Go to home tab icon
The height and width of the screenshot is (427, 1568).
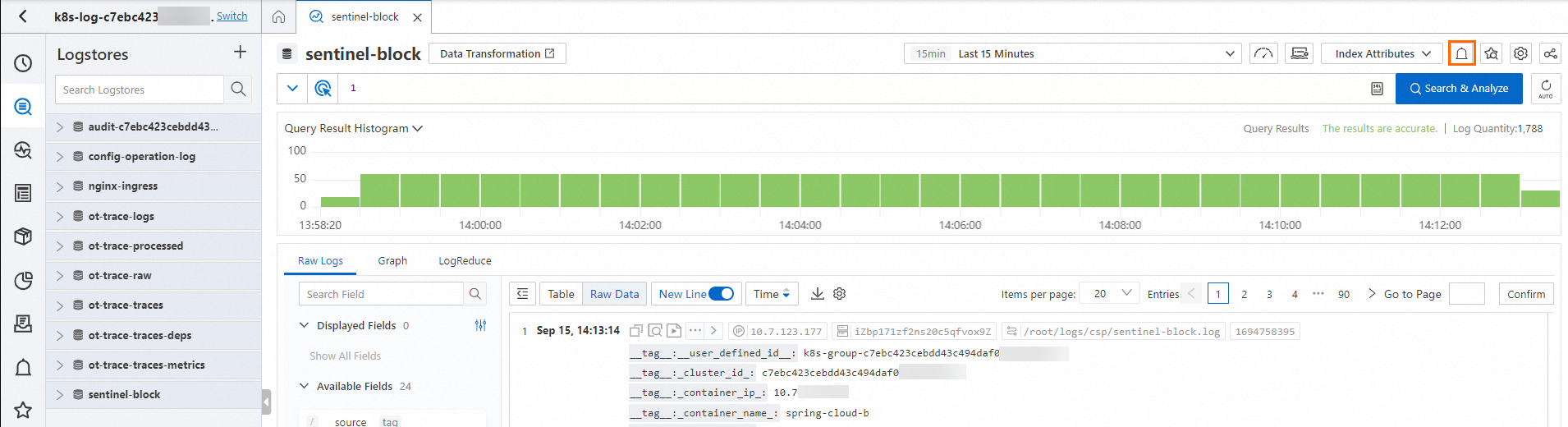coord(279,16)
